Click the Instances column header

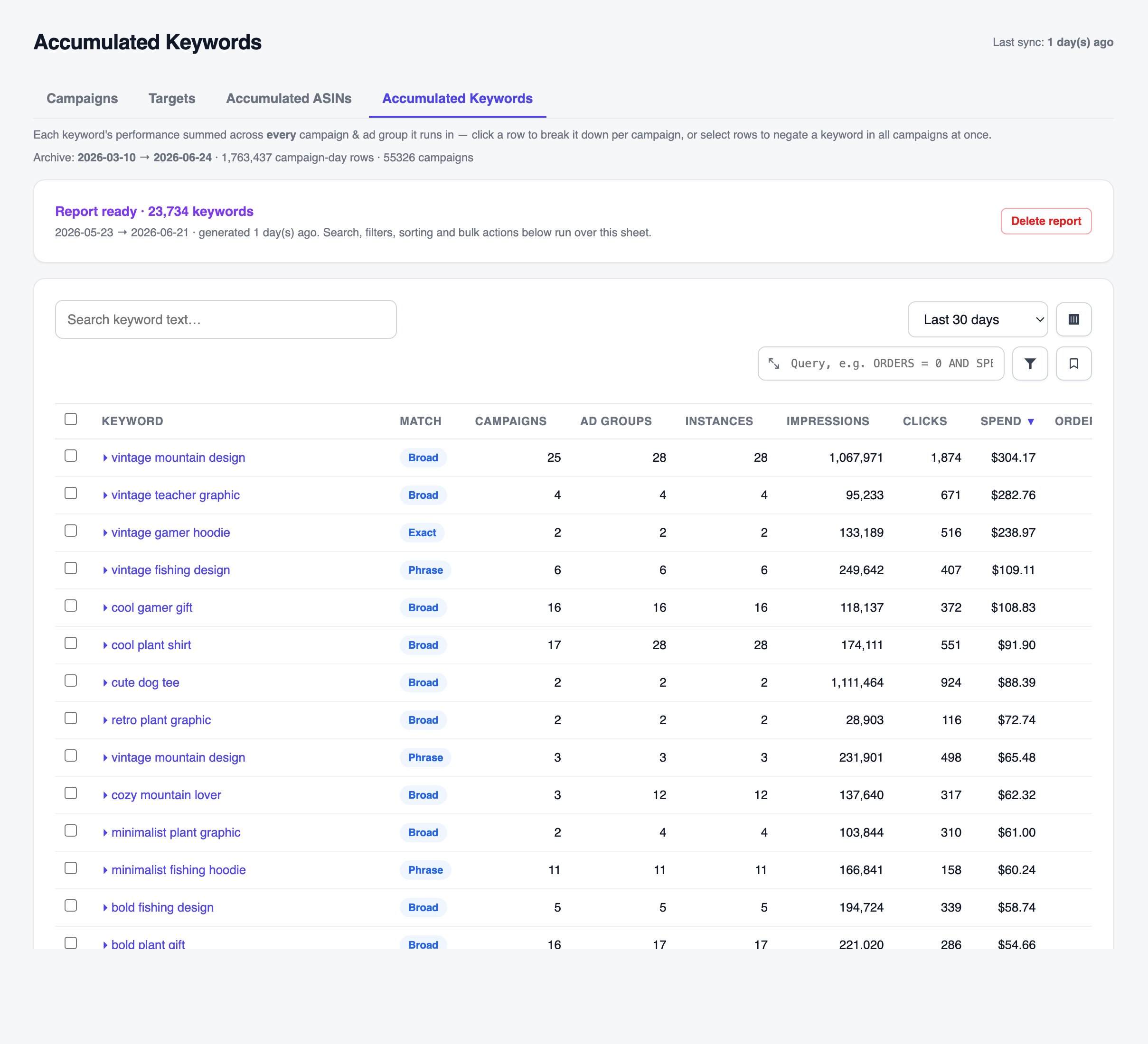719,421
